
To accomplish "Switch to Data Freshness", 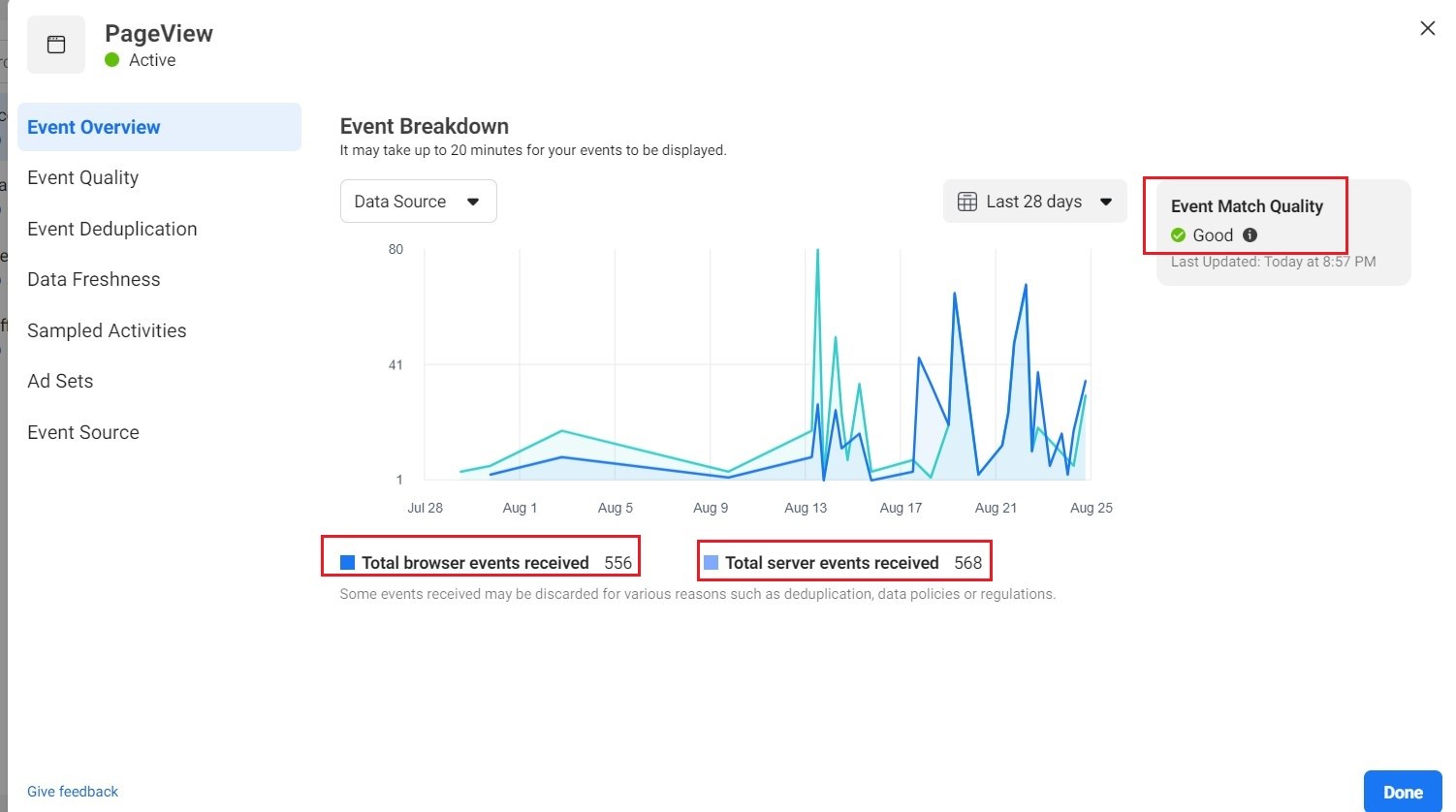I will click(x=94, y=279).
